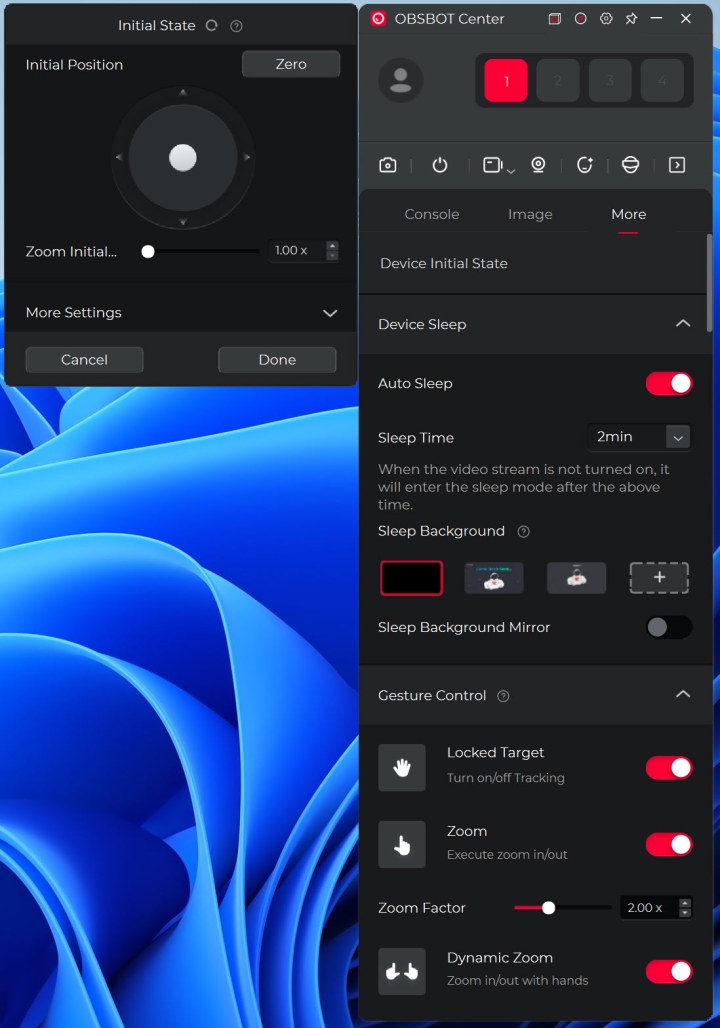Open settings via the gear icon
This screenshot has height=1028, width=720.
pyautogui.click(x=606, y=19)
